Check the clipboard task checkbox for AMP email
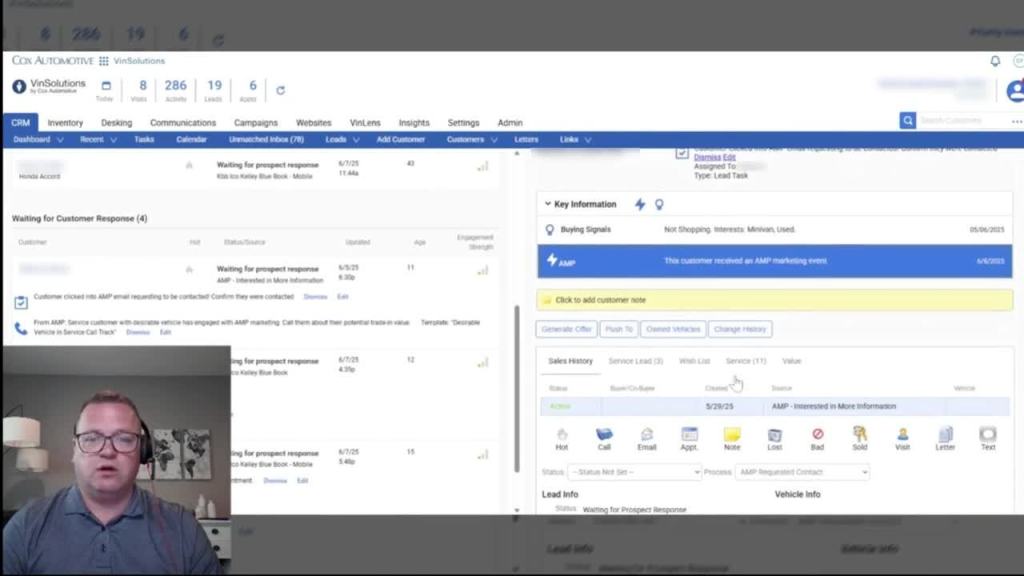The image size is (1024, 576). pos(21,302)
